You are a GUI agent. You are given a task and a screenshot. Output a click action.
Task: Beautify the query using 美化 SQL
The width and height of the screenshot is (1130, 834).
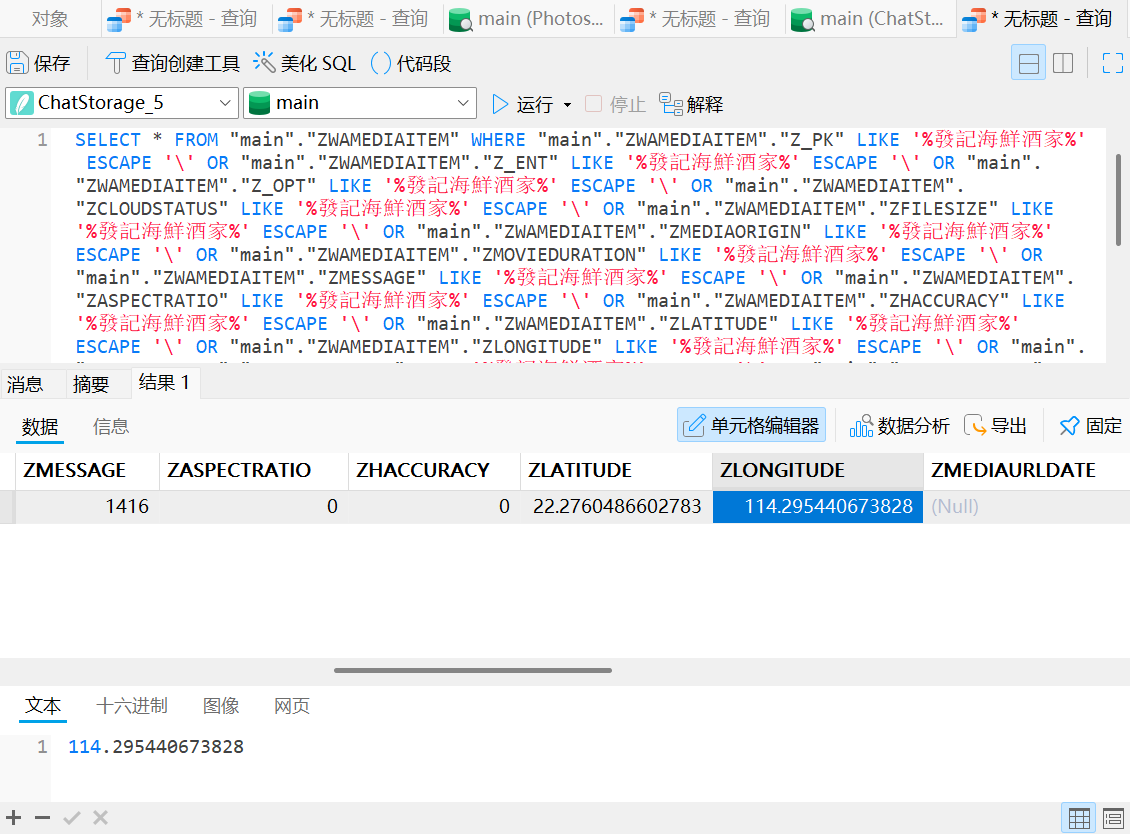[x=305, y=63]
